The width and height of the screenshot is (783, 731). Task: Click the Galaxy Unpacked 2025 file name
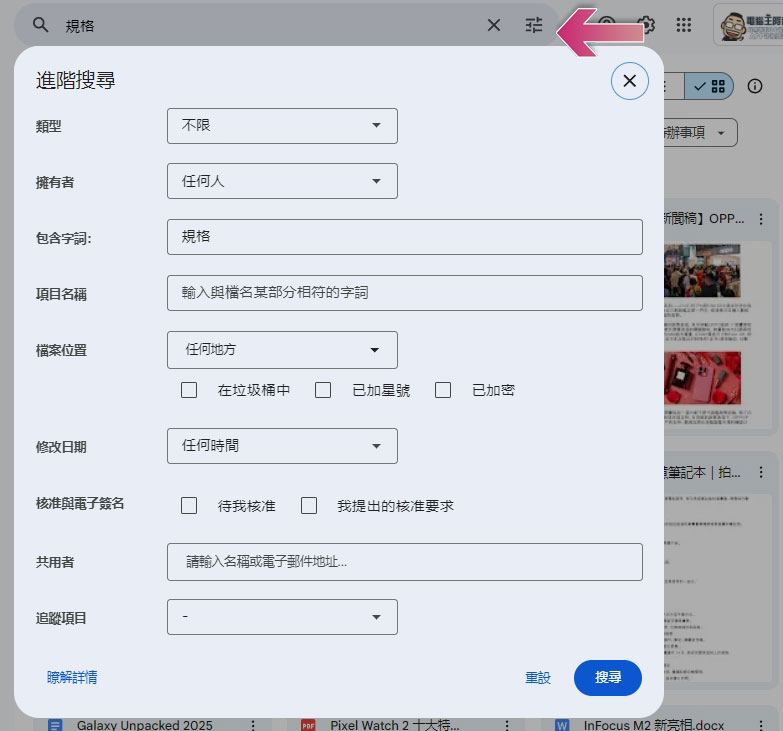click(144, 725)
